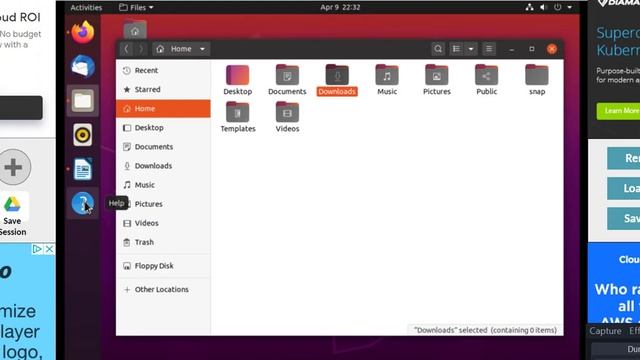Open Music in the sidebar

[x=163, y=185]
